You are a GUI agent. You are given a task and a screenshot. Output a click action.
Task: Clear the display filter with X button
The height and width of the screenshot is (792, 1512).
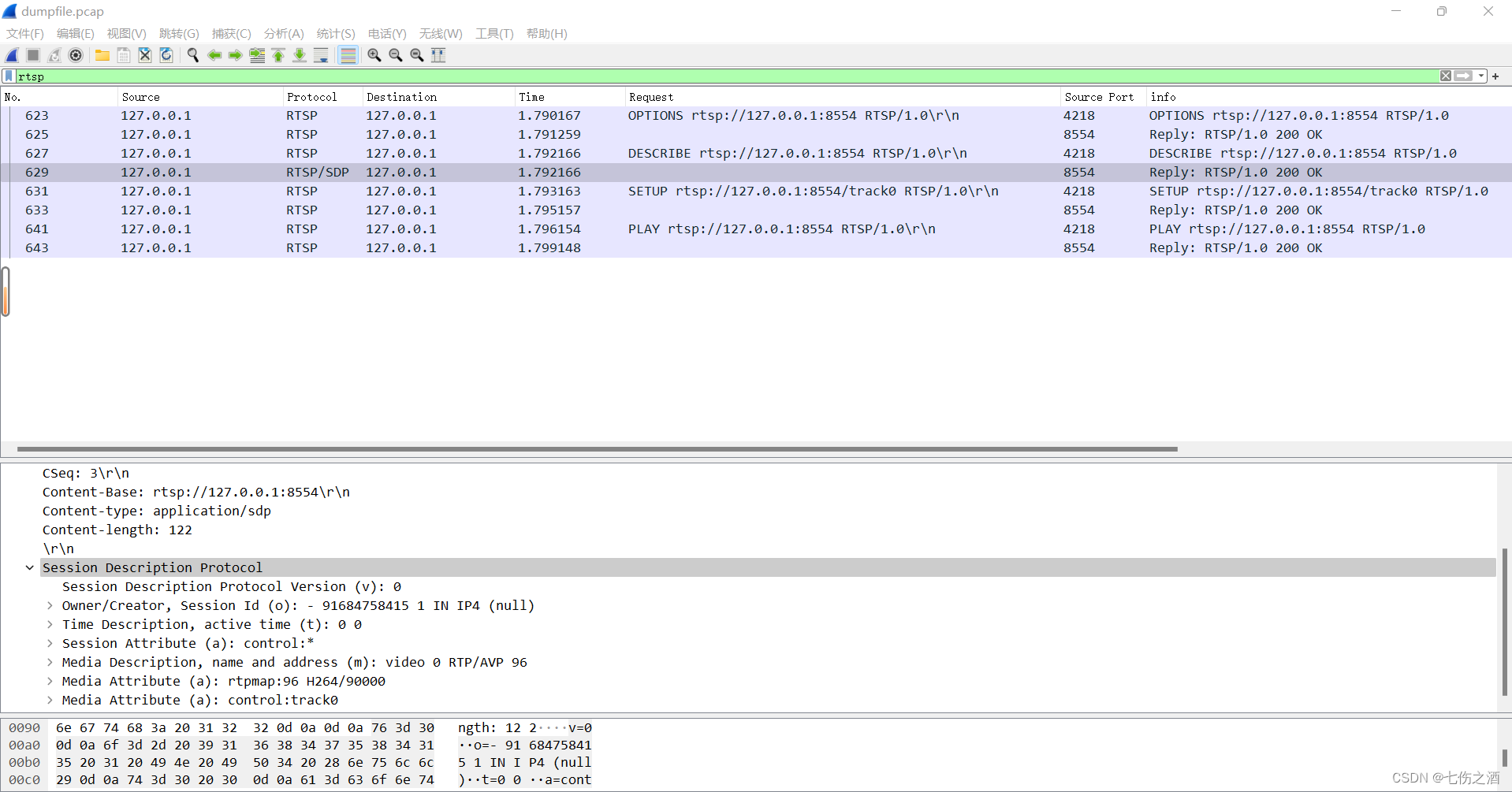coord(1446,76)
